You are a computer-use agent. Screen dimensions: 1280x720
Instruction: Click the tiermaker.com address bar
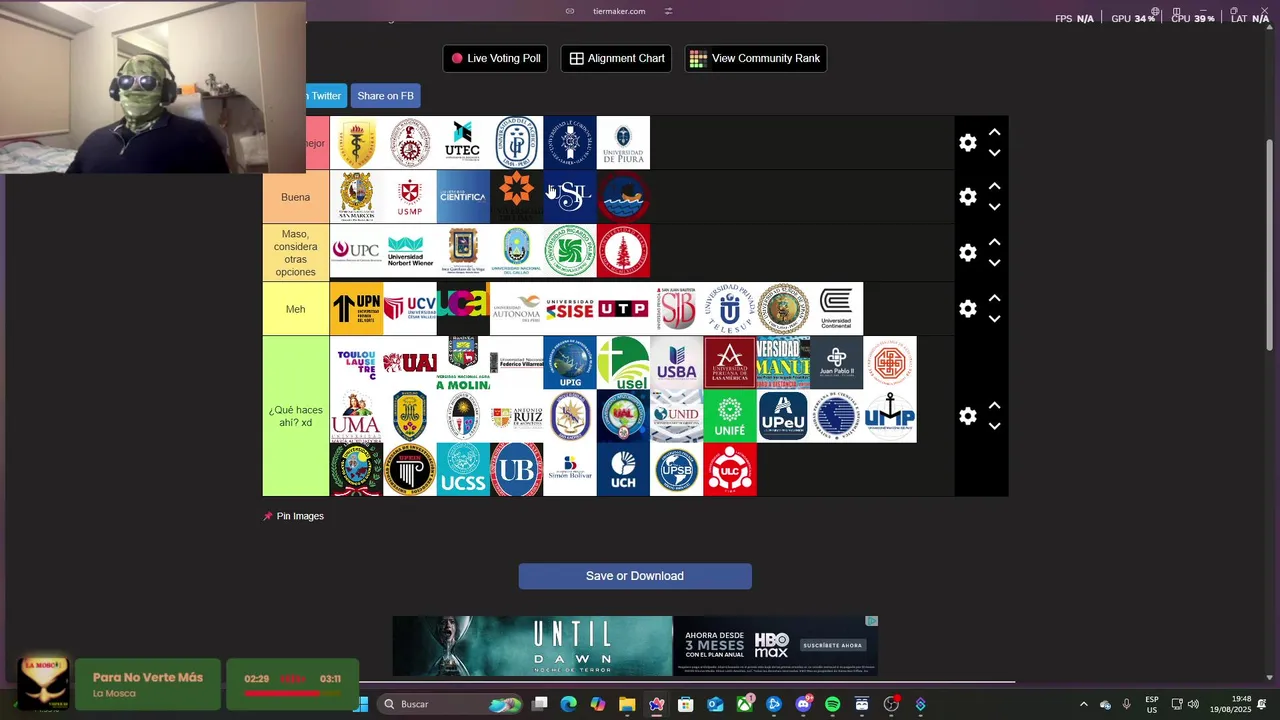click(619, 11)
